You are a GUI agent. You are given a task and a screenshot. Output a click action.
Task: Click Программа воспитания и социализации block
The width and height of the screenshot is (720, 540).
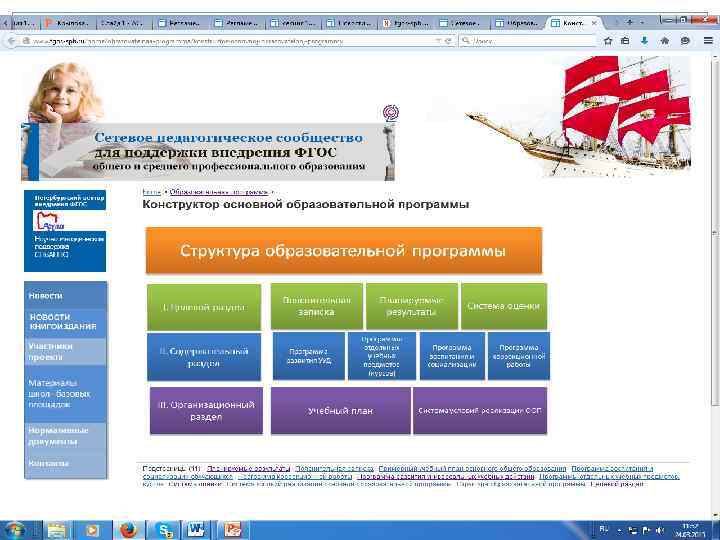click(452, 356)
